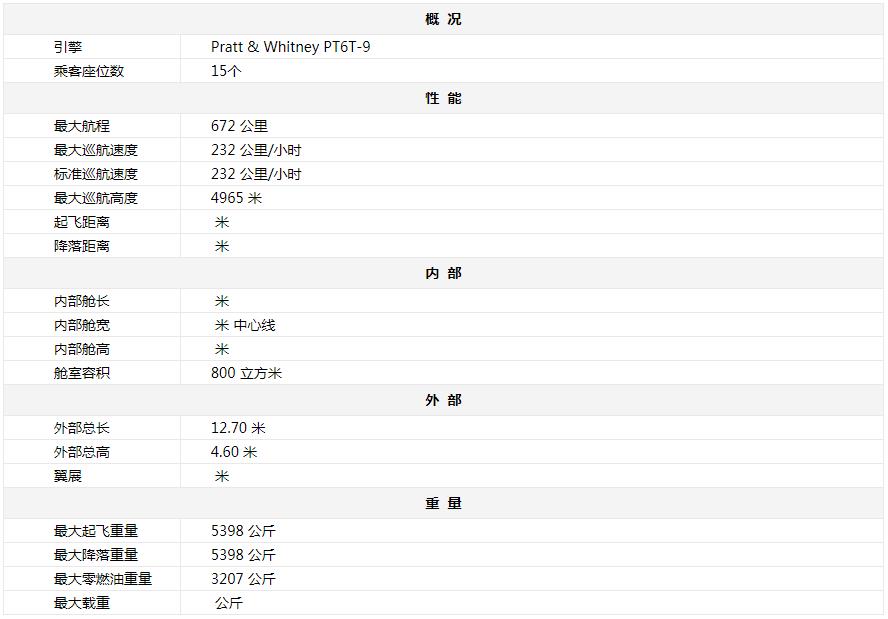Click the 乘客座位数 label

(x=89, y=71)
